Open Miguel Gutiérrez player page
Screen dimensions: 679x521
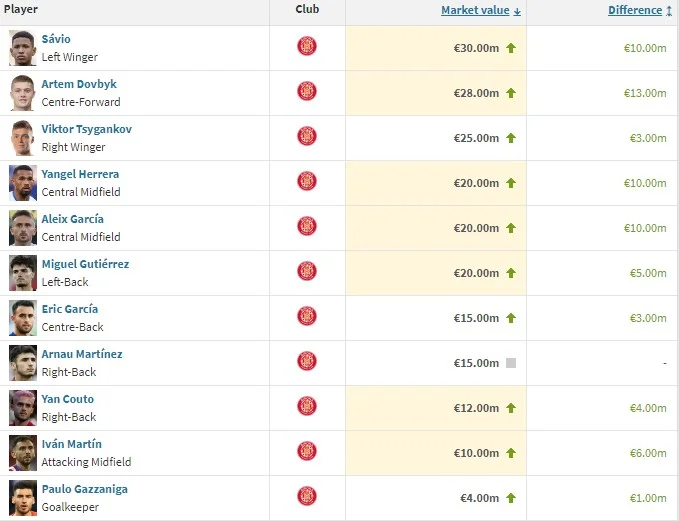click(85, 264)
